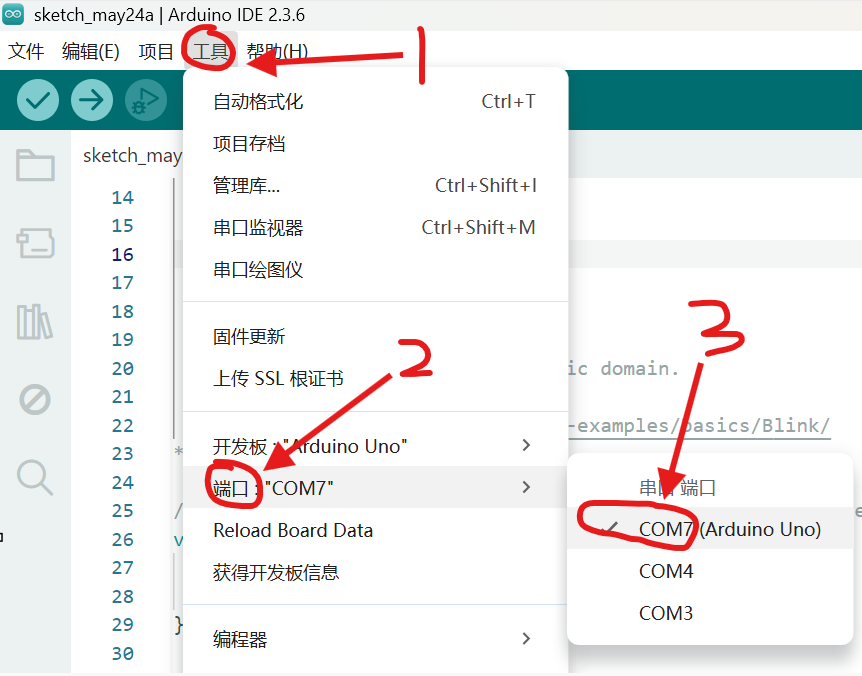This screenshot has width=862, height=676.
Task: Select 上传 SSL 根证书 entry
Action: (375, 379)
